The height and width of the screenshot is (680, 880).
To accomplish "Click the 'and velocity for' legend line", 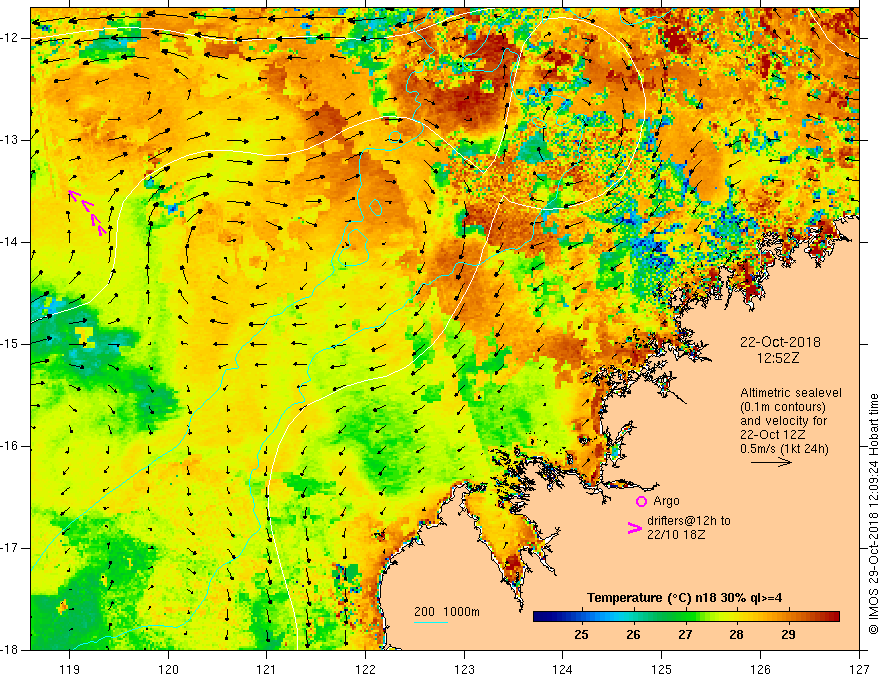I will 783,421.
